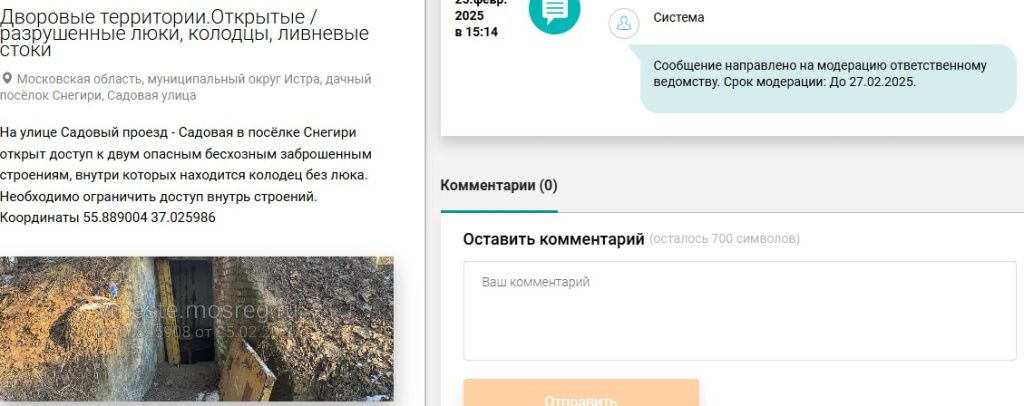Screen dimensions: 1024x406
Task: Click the Система user avatar icon
Action: (624, 23)
